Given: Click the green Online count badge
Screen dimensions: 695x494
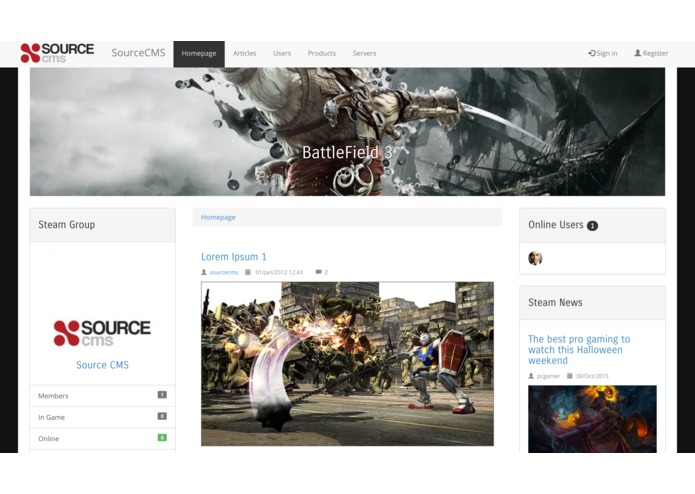Looking at the screenshot, I should coord(162,438).
